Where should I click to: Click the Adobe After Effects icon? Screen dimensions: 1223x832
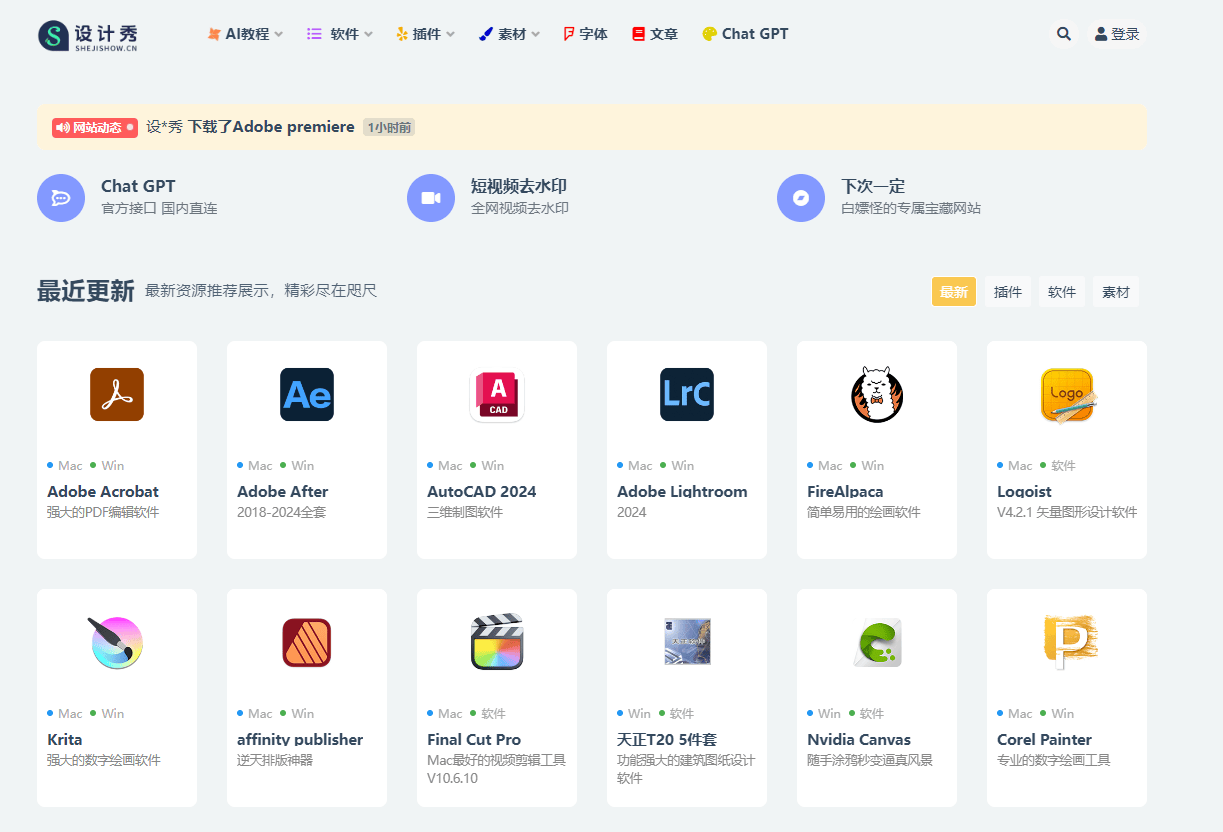[x=306, y=394]
